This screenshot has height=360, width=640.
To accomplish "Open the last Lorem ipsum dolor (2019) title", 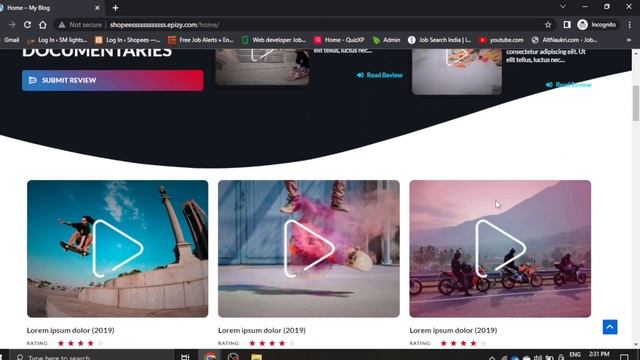I will 453,330.
